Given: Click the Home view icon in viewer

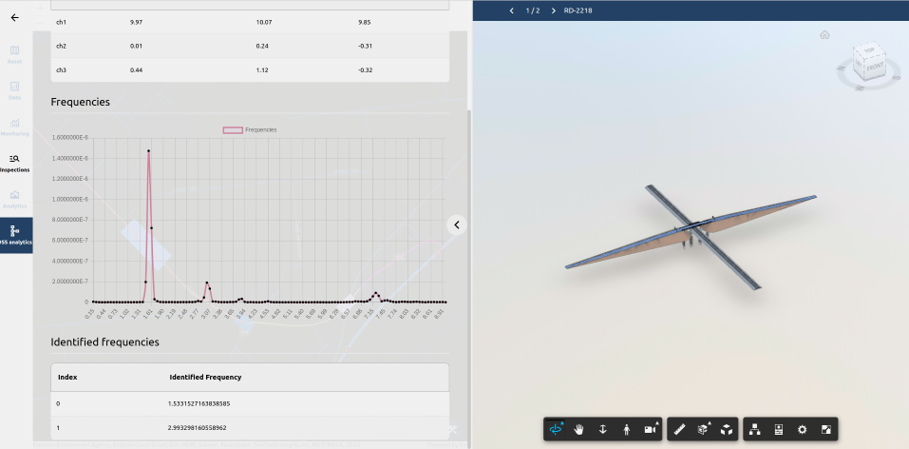Looking at the screenshot, I should coord(824,35).
